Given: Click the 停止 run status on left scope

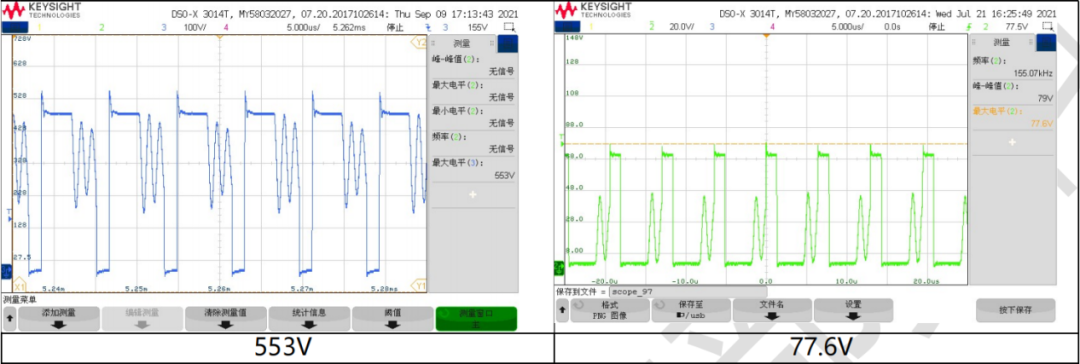Looking at the screenshot, I should pos(395,27).
